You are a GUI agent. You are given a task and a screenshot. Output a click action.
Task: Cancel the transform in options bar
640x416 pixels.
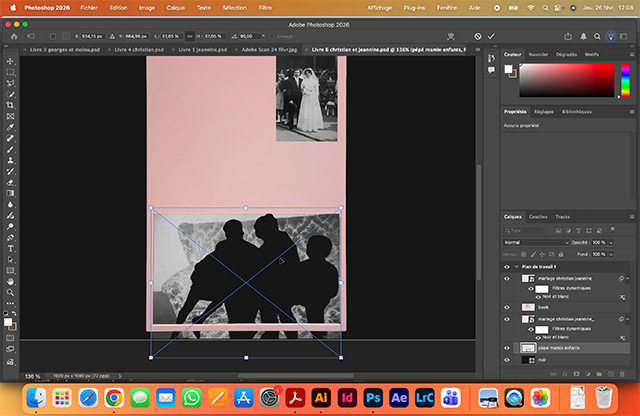(478, 36)
